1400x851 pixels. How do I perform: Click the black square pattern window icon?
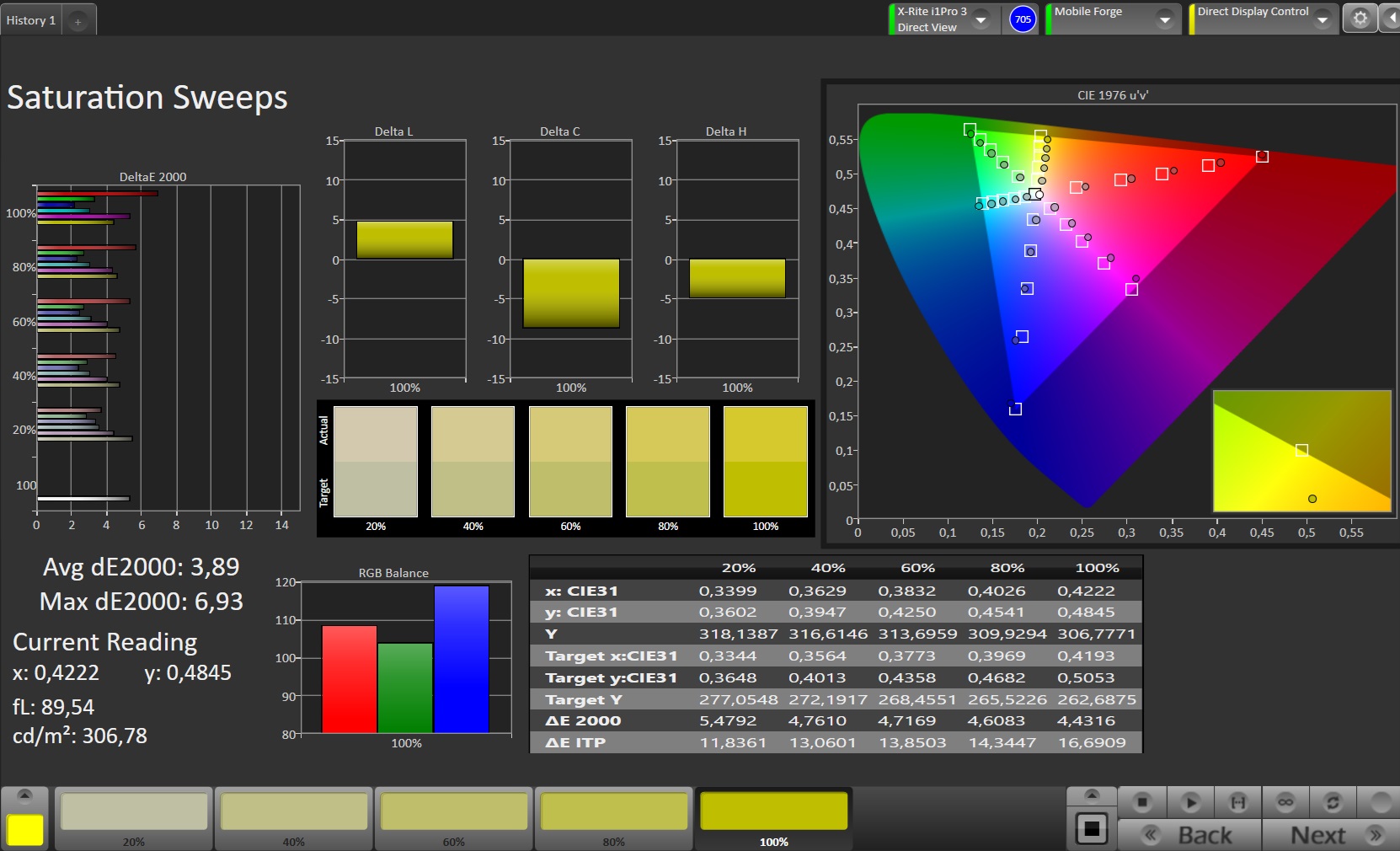point(1092,829)
